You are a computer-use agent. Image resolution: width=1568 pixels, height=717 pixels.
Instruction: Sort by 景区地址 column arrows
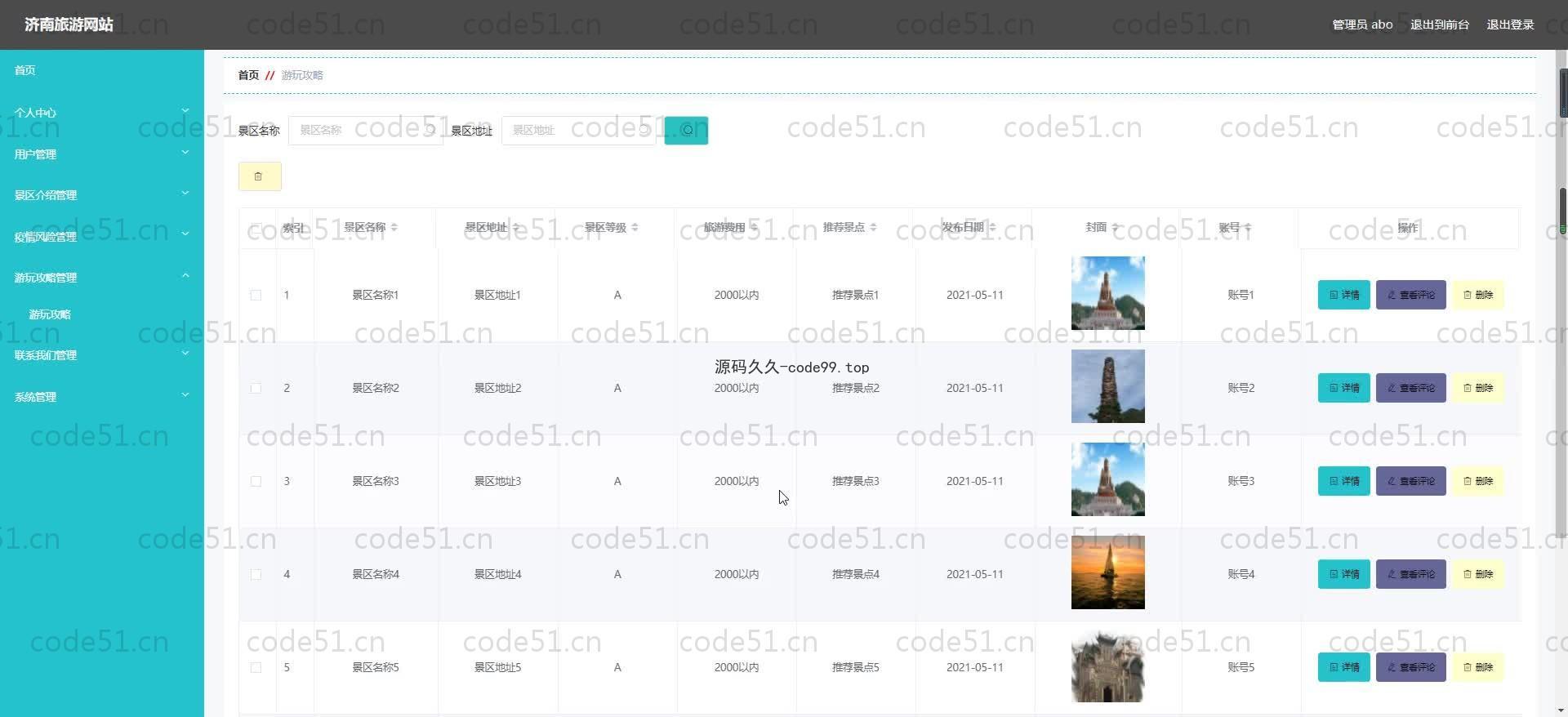point(515,228)
